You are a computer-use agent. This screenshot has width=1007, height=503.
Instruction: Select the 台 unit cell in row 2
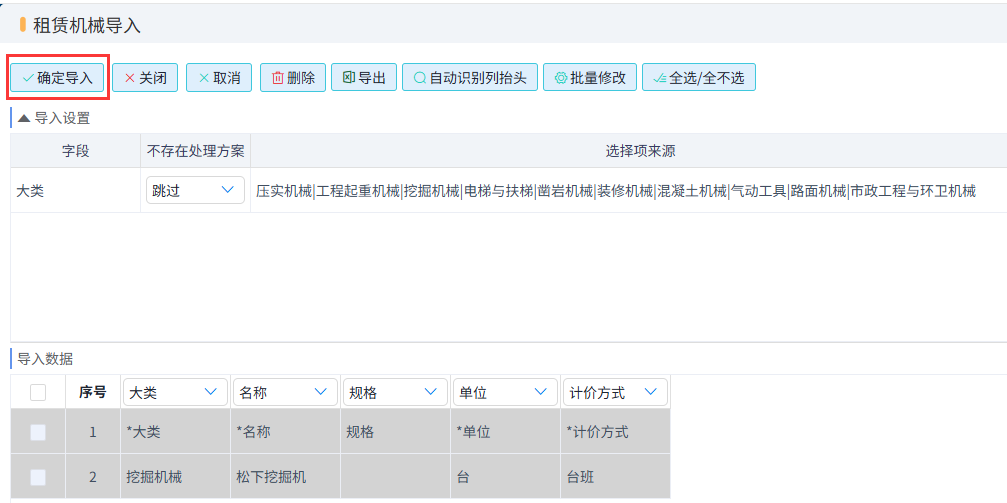click(505, 477)
